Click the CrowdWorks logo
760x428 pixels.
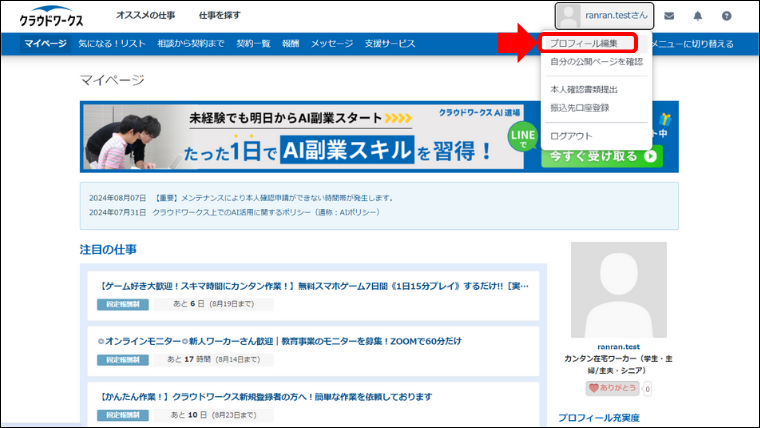coord(51,16)
